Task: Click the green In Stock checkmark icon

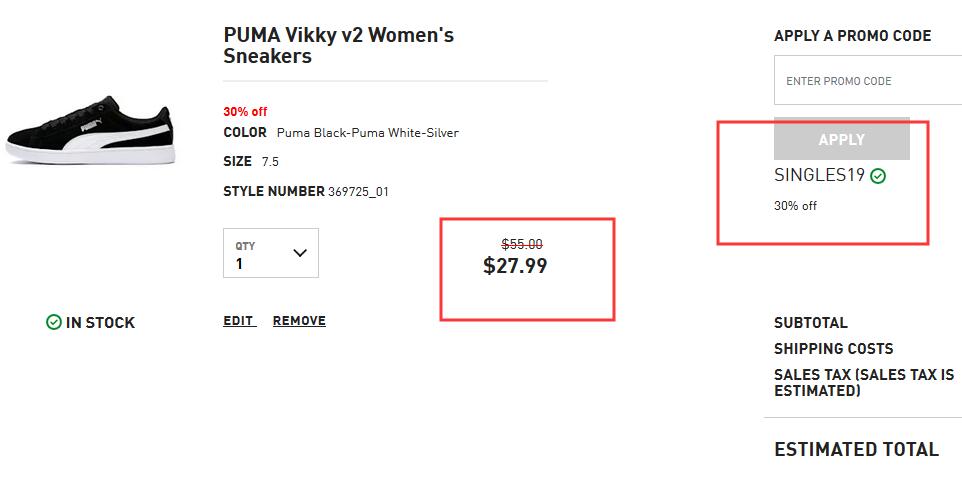Action: pos(54,322)
